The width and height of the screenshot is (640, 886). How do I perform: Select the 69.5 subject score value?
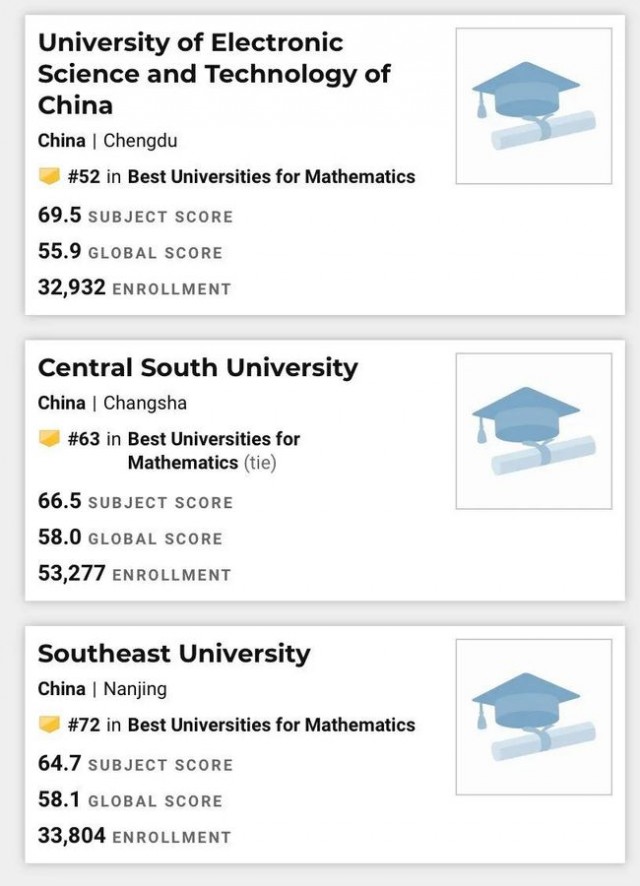point(60,215)
